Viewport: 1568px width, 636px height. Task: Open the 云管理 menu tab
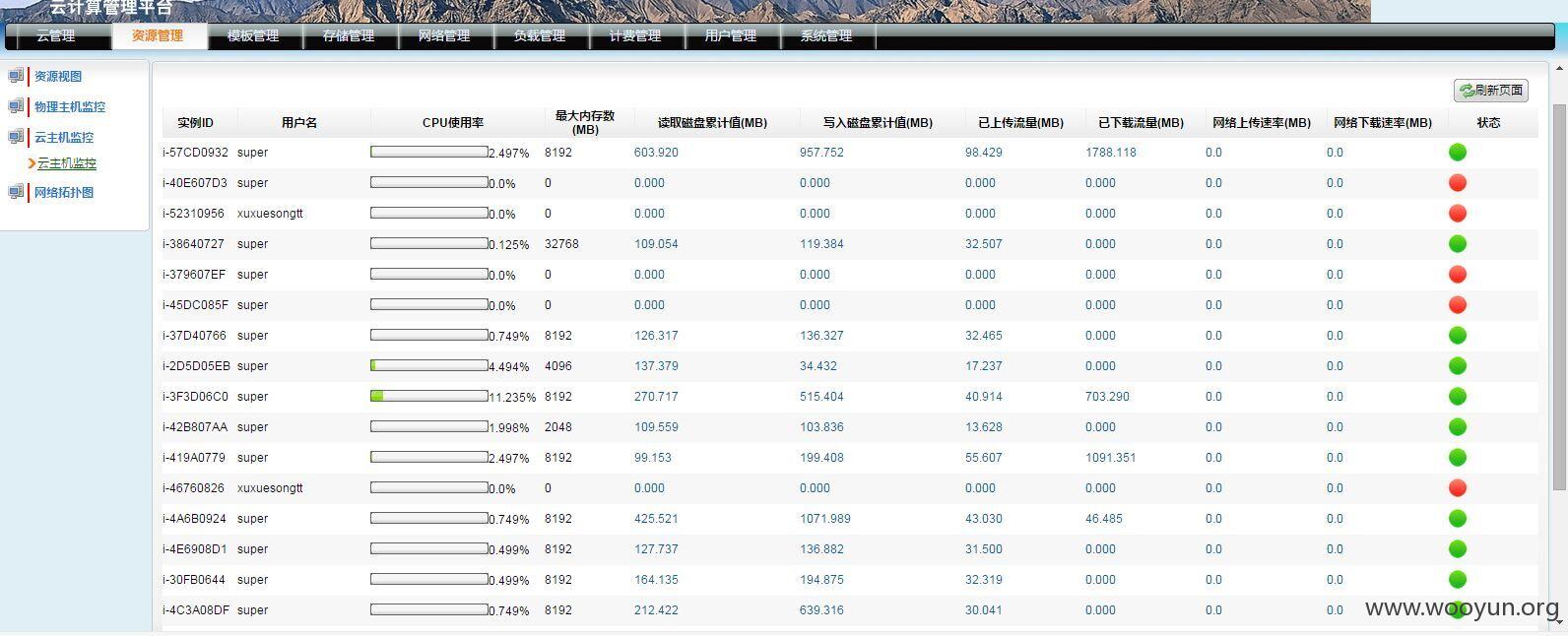point(56,35)
